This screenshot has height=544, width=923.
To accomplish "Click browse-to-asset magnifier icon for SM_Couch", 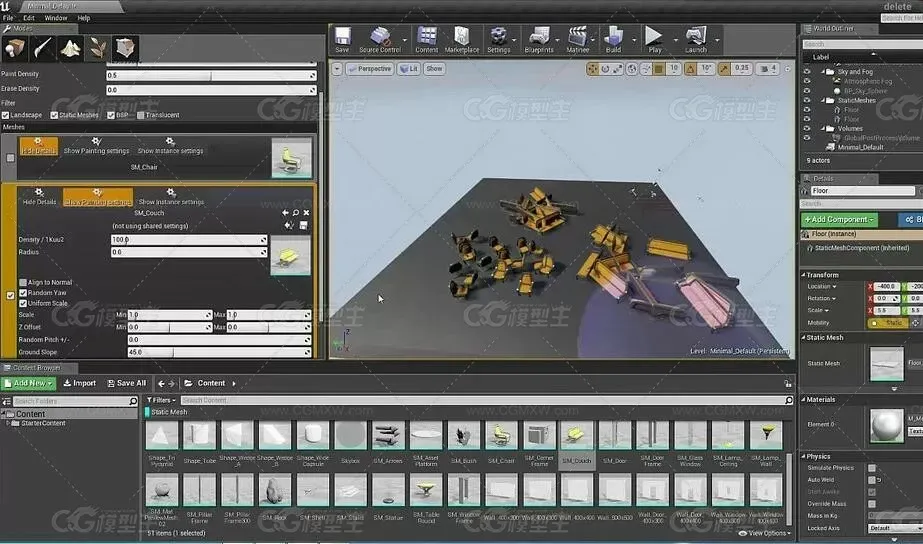I will (x=296, y=213).
